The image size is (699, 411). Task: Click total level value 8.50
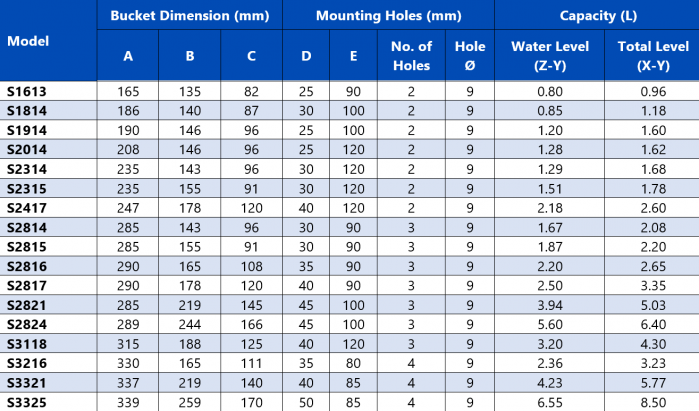[x=653, y=403]
